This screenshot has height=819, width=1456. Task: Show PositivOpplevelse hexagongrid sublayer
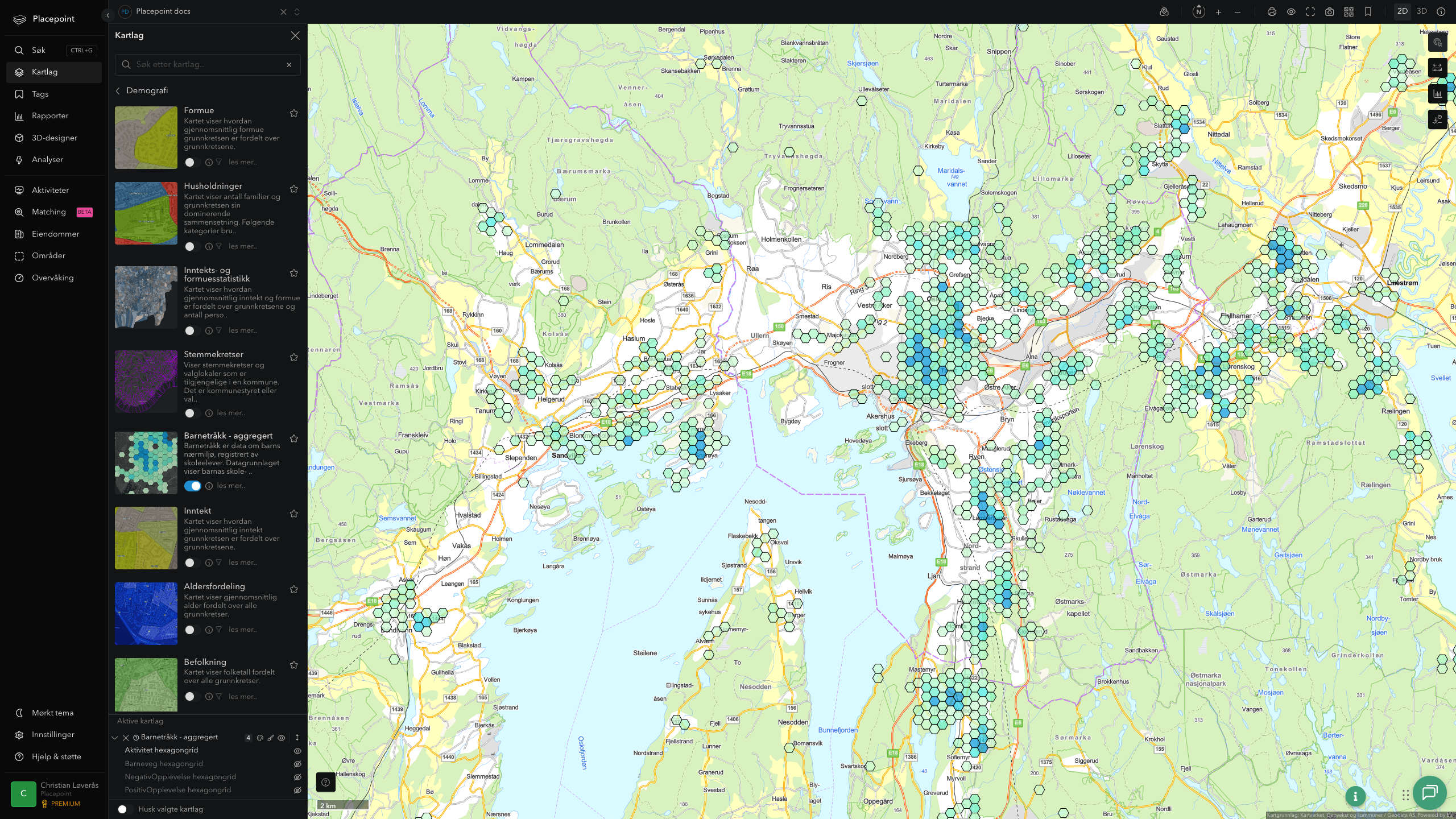click(297, 790)
